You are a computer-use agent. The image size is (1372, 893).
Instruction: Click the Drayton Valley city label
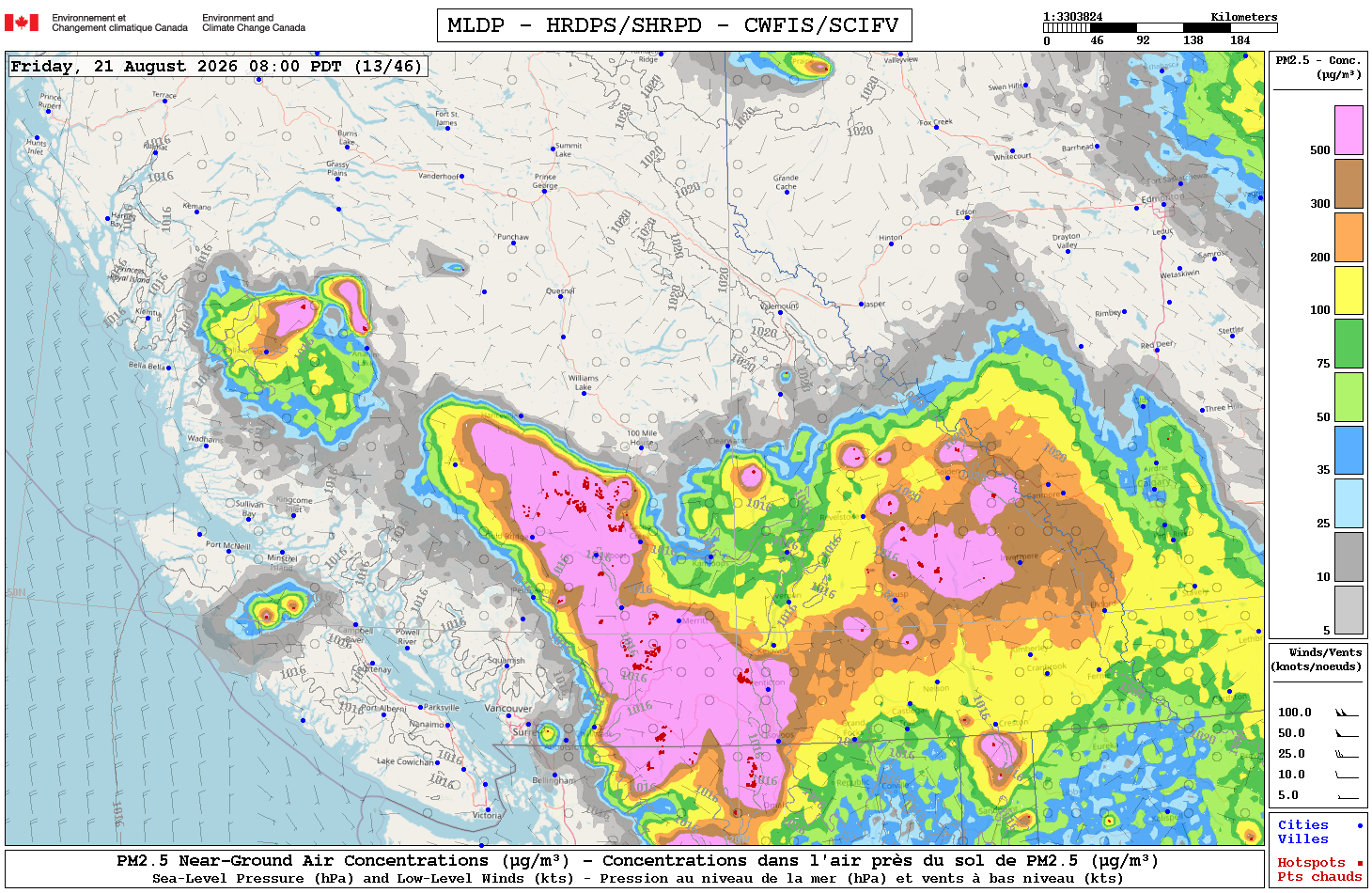[x=1067, y=241]
